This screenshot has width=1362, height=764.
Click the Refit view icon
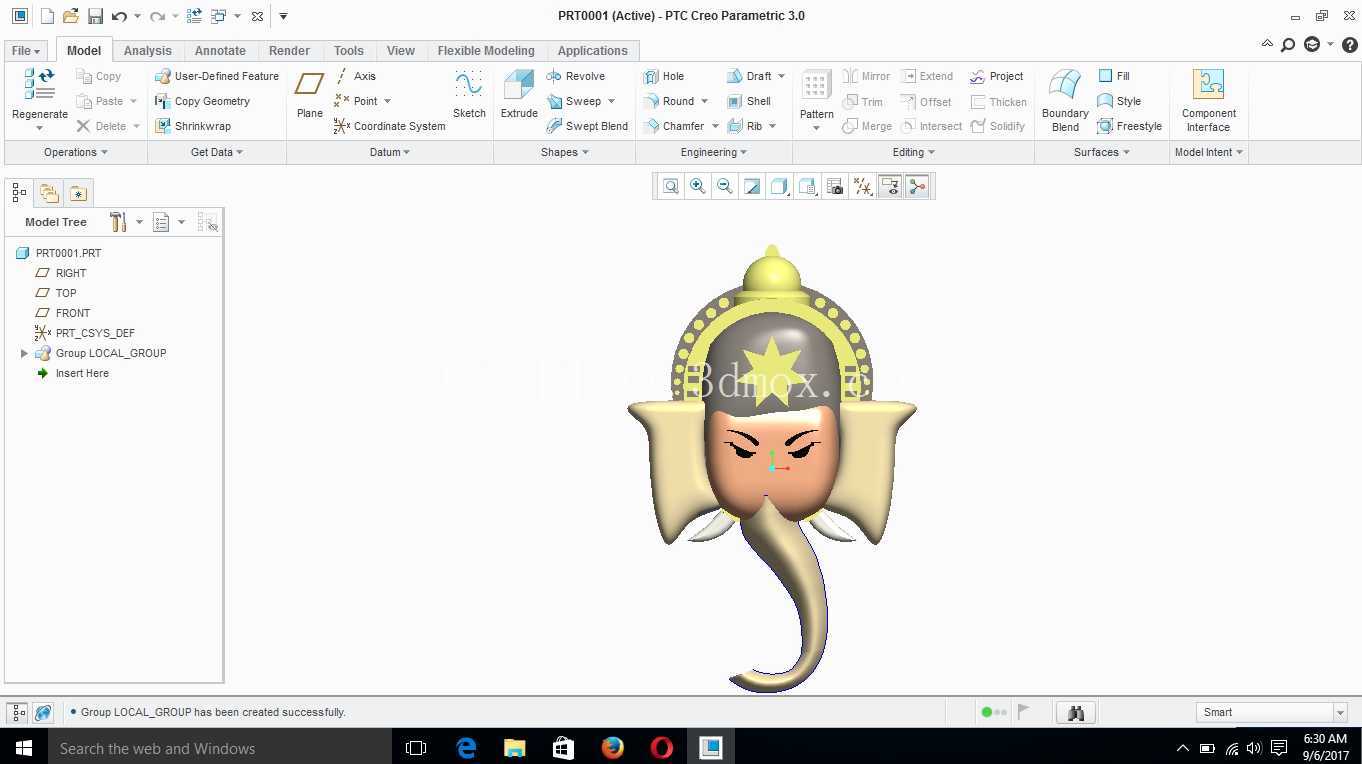coord(670,186)
